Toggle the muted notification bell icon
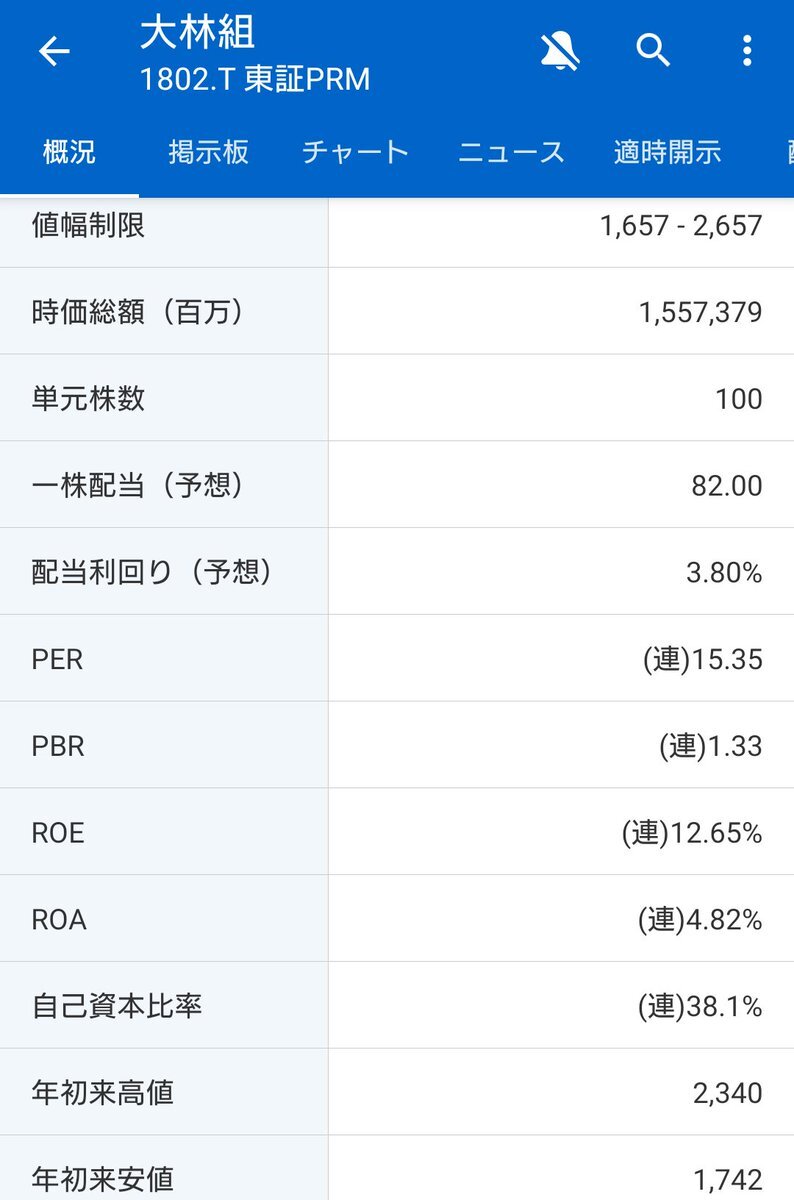 pos(561,51)
